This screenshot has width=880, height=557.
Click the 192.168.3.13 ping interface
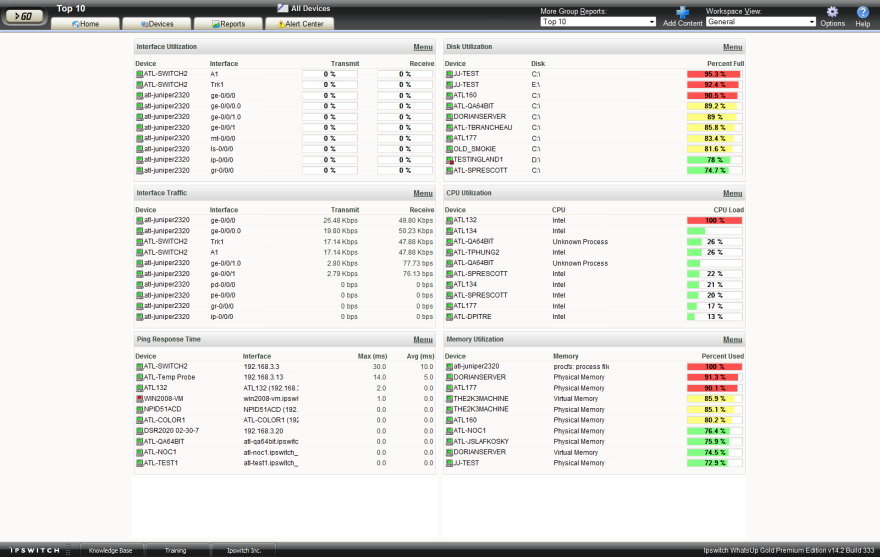[x=263, y=377]
